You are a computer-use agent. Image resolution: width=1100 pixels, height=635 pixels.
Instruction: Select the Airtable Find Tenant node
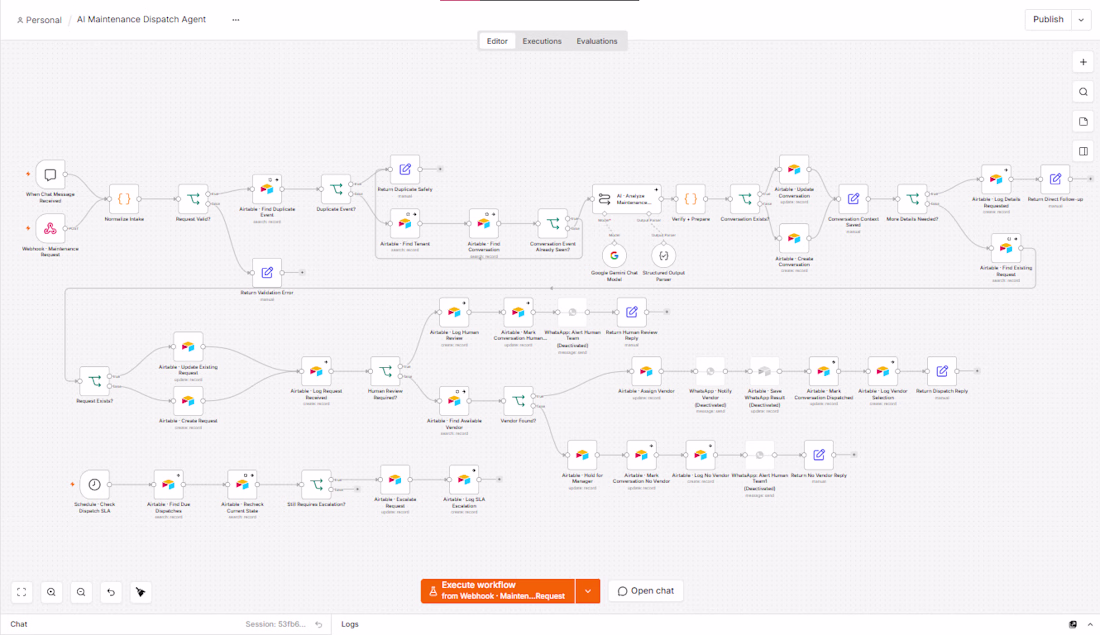pos(405,224)
